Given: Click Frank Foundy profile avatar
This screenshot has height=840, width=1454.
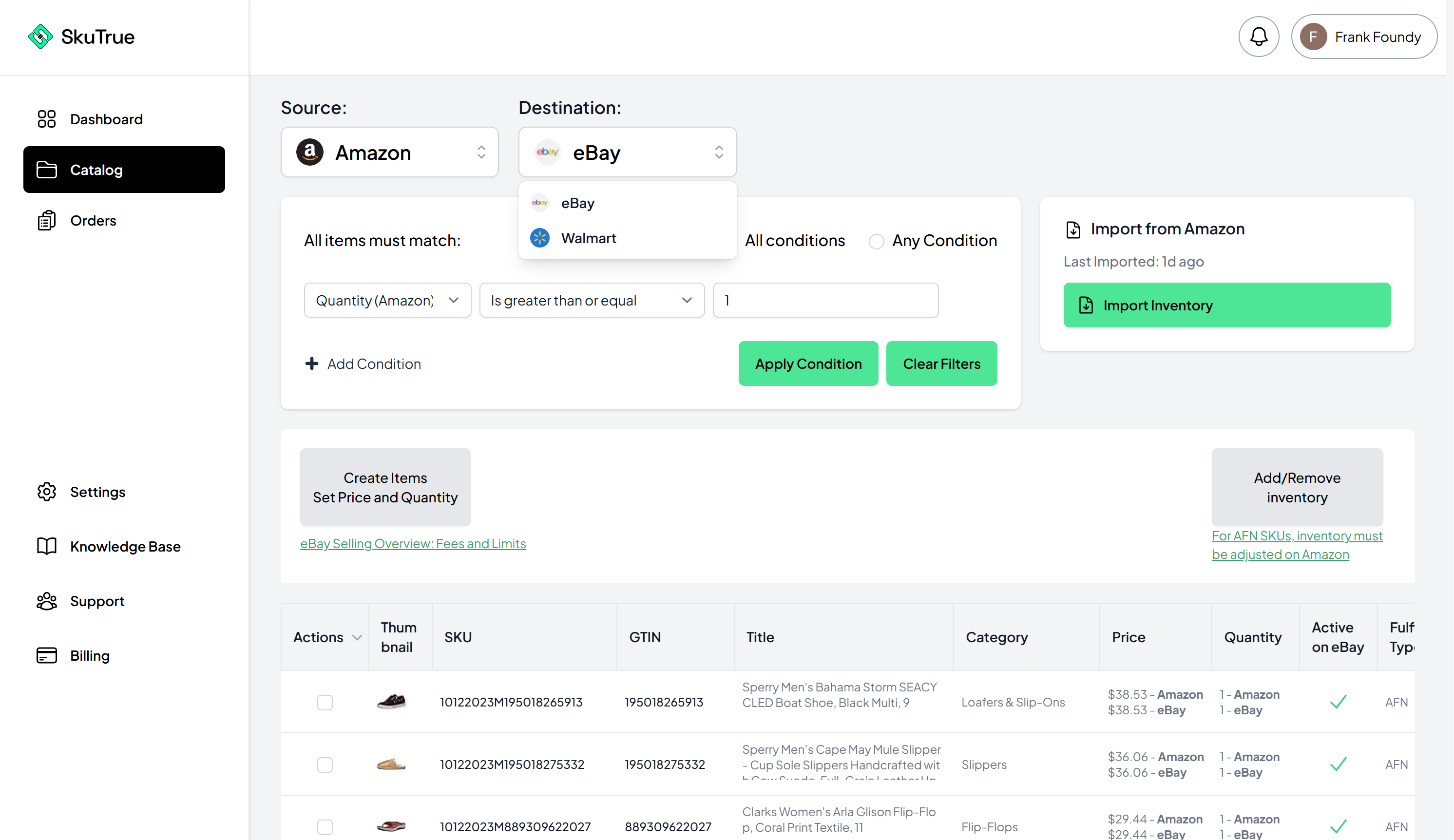Looking at the screenshot, I should coord(1313,37).
